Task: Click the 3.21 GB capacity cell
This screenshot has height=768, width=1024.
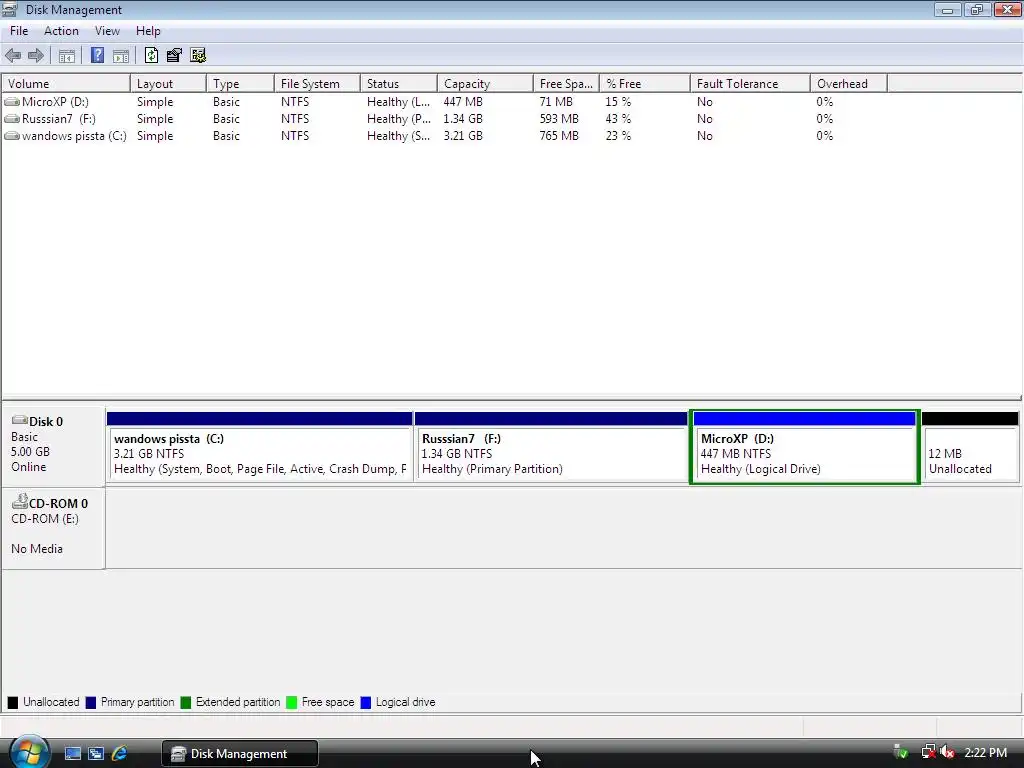Action: point(463,136)
